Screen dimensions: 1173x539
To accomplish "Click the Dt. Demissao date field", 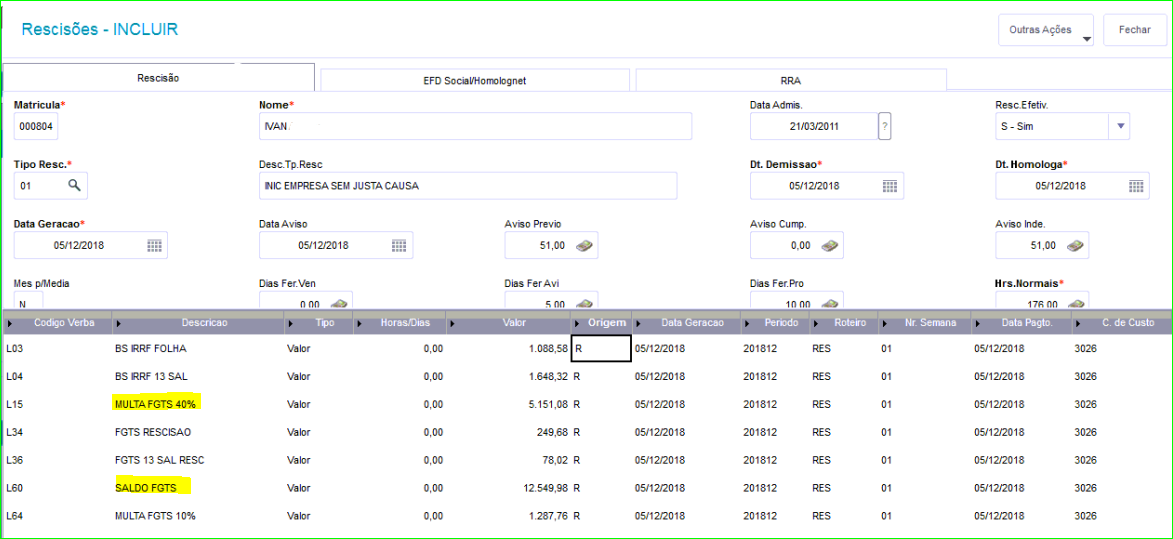I will tap(827, 185).
